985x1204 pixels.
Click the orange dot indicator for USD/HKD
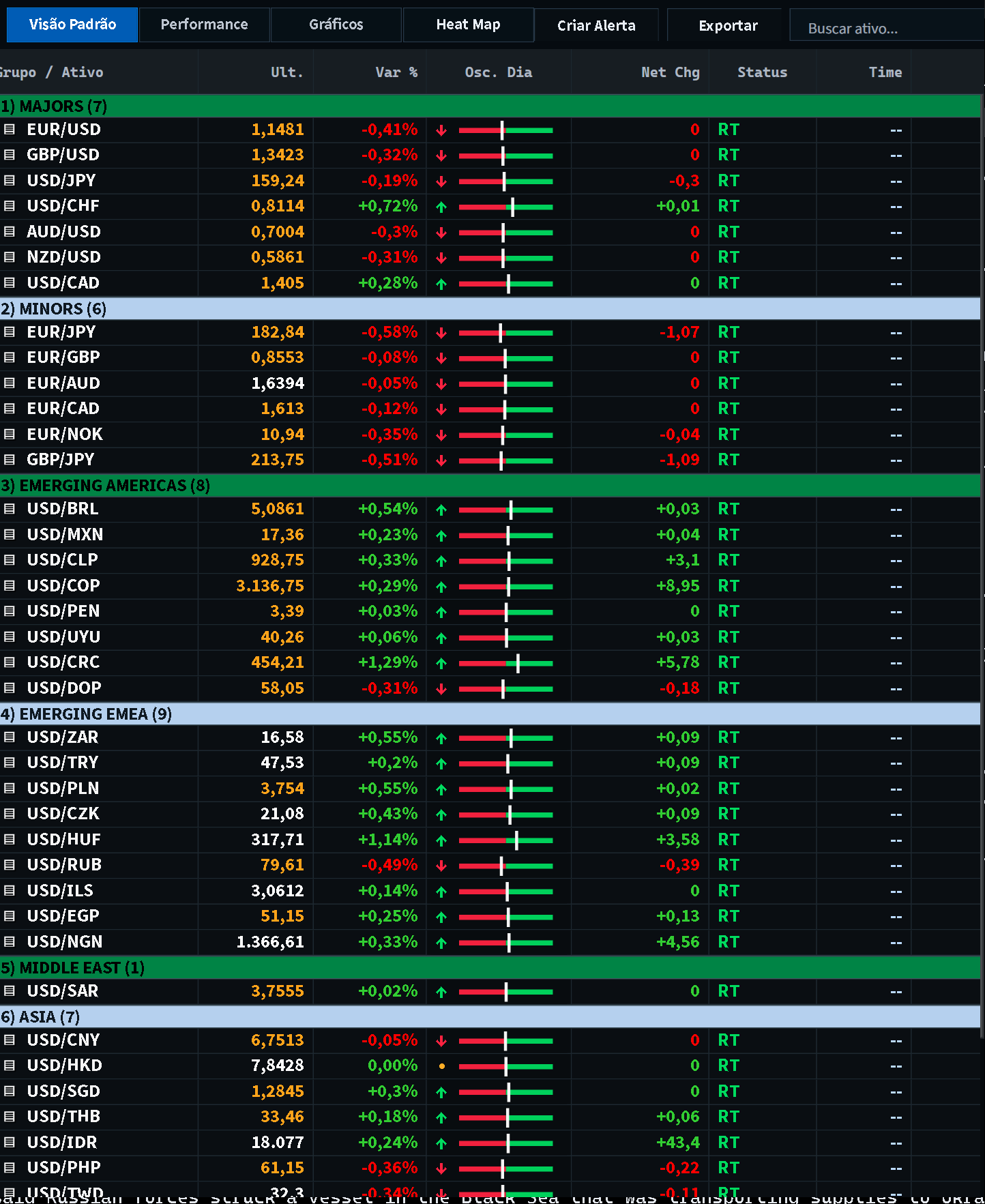[x=442, y=1066]
